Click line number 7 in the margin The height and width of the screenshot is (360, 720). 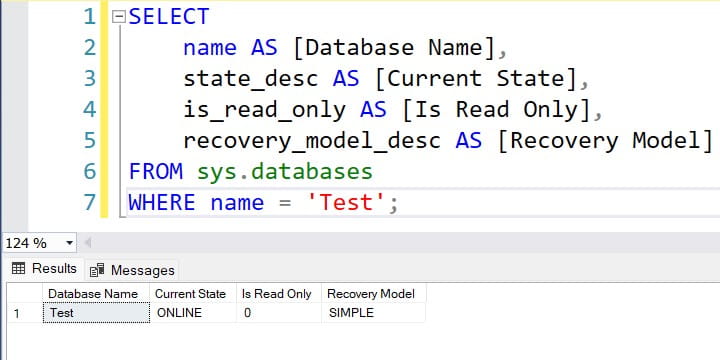[x=90, y=202]
